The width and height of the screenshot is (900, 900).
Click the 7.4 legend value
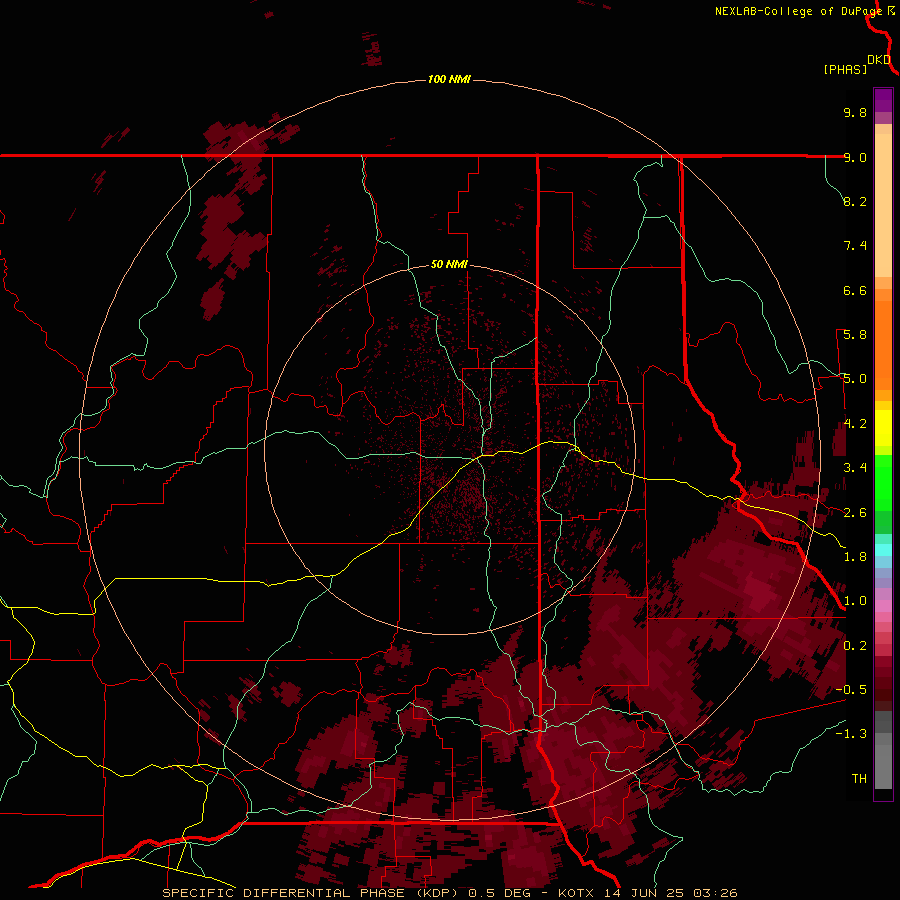pyautogui.click(x=855, y=246)
